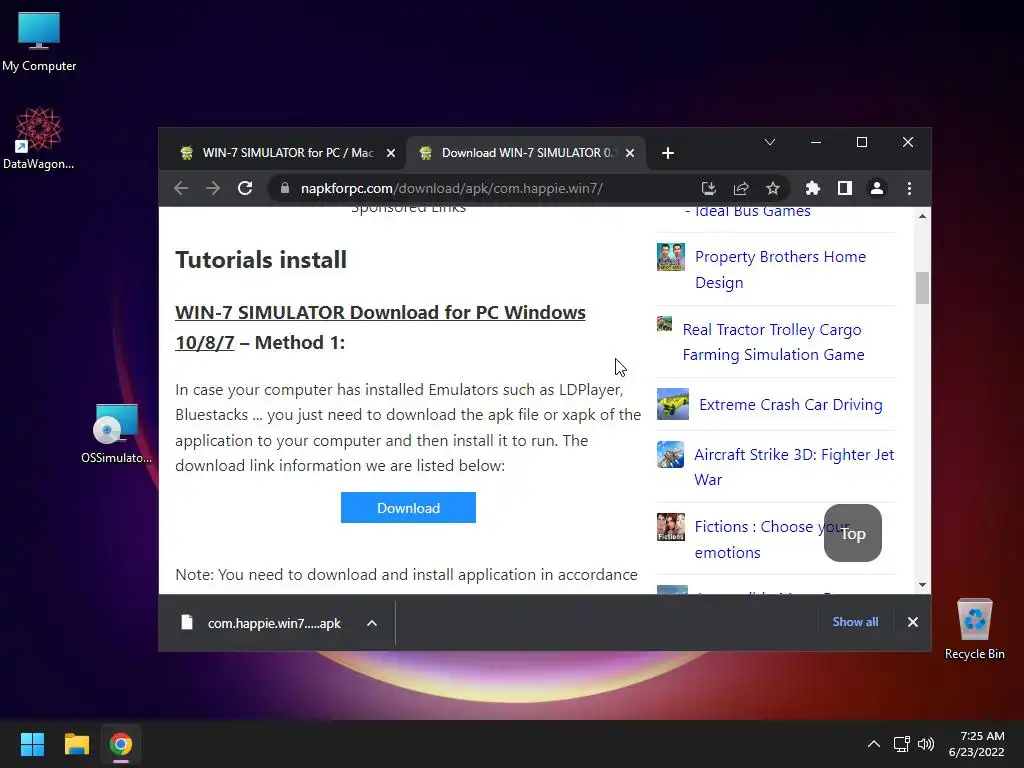Open volume speaker icon in tray
This screenshot has height=768, width=1024.
point(926,744)
